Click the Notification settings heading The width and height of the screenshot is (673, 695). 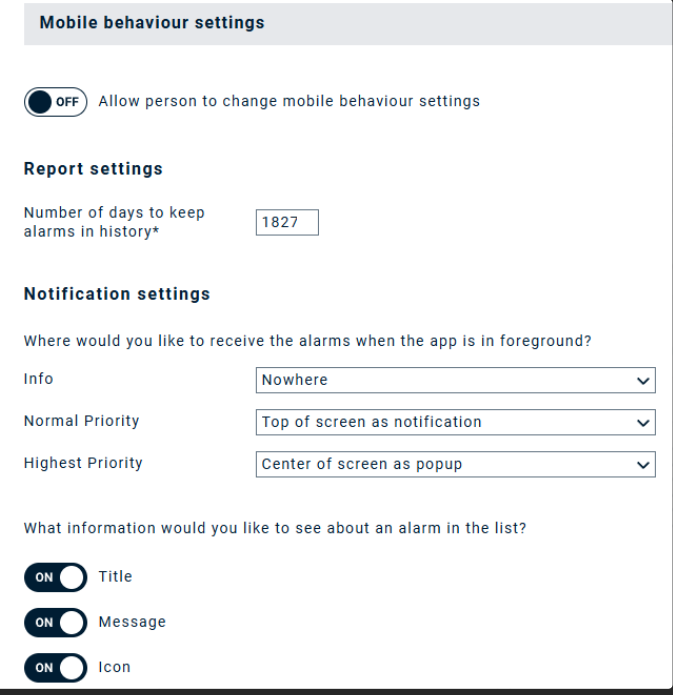(x=117, y=294)
